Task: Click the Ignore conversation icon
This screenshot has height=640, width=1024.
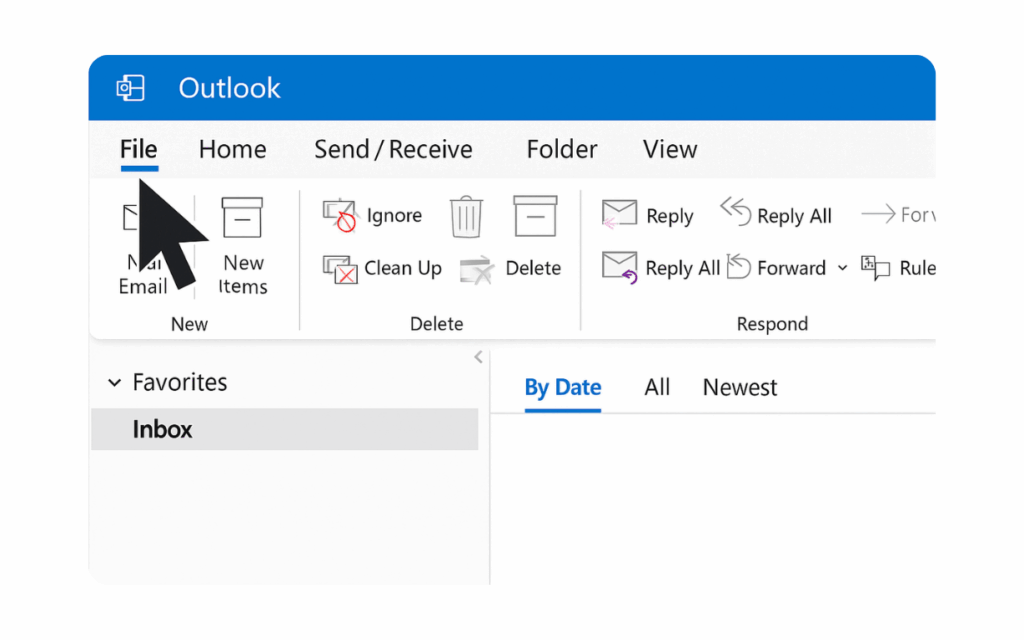Action: coord(340,216)
